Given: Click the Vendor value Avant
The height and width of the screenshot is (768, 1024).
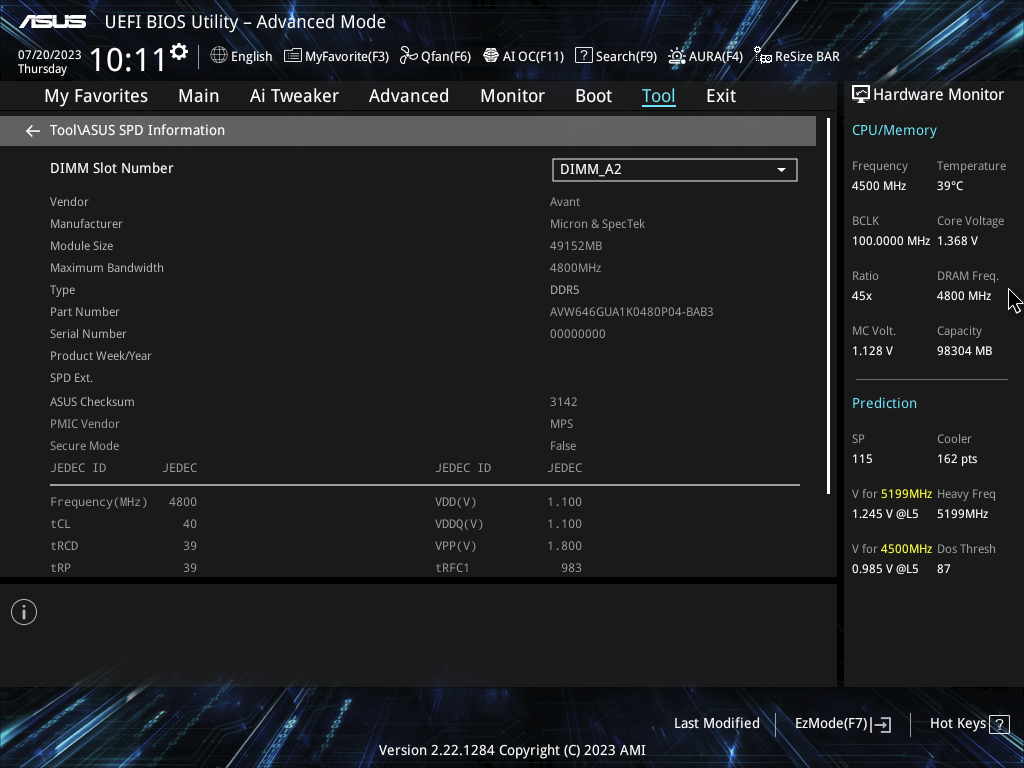Looking at the screenshot, I should 565,202.
